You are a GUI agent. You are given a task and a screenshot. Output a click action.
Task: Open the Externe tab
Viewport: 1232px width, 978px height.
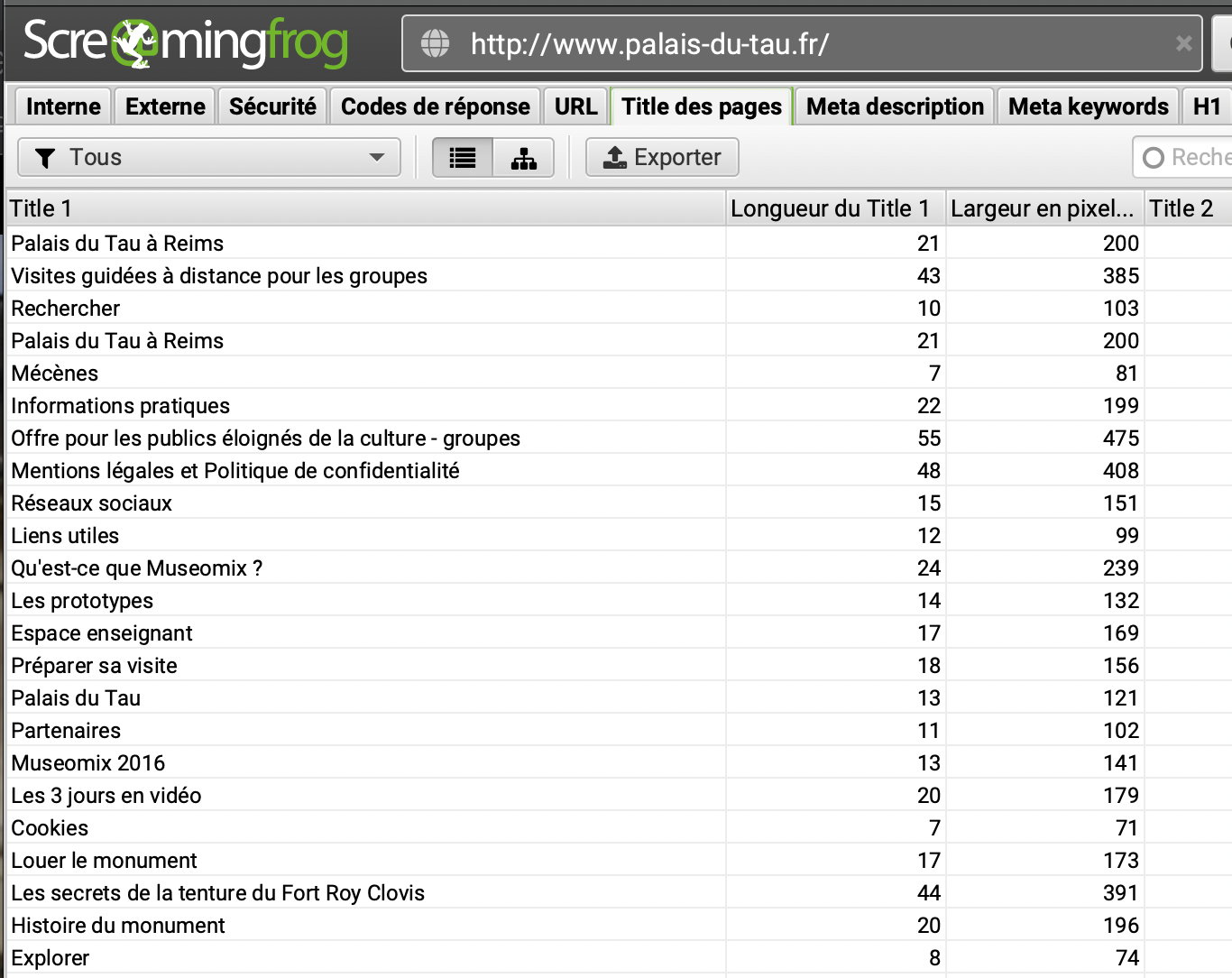pos(165,106)
